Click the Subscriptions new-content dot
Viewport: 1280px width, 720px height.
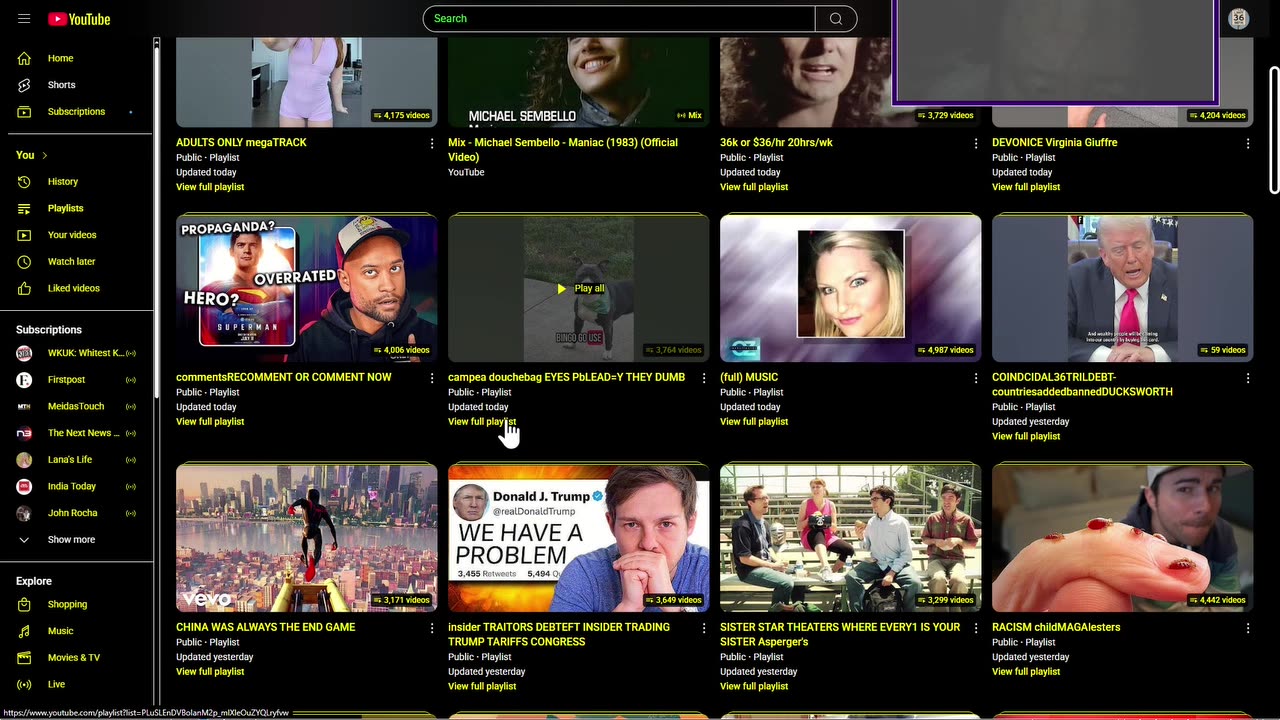(x=131, y=112)
